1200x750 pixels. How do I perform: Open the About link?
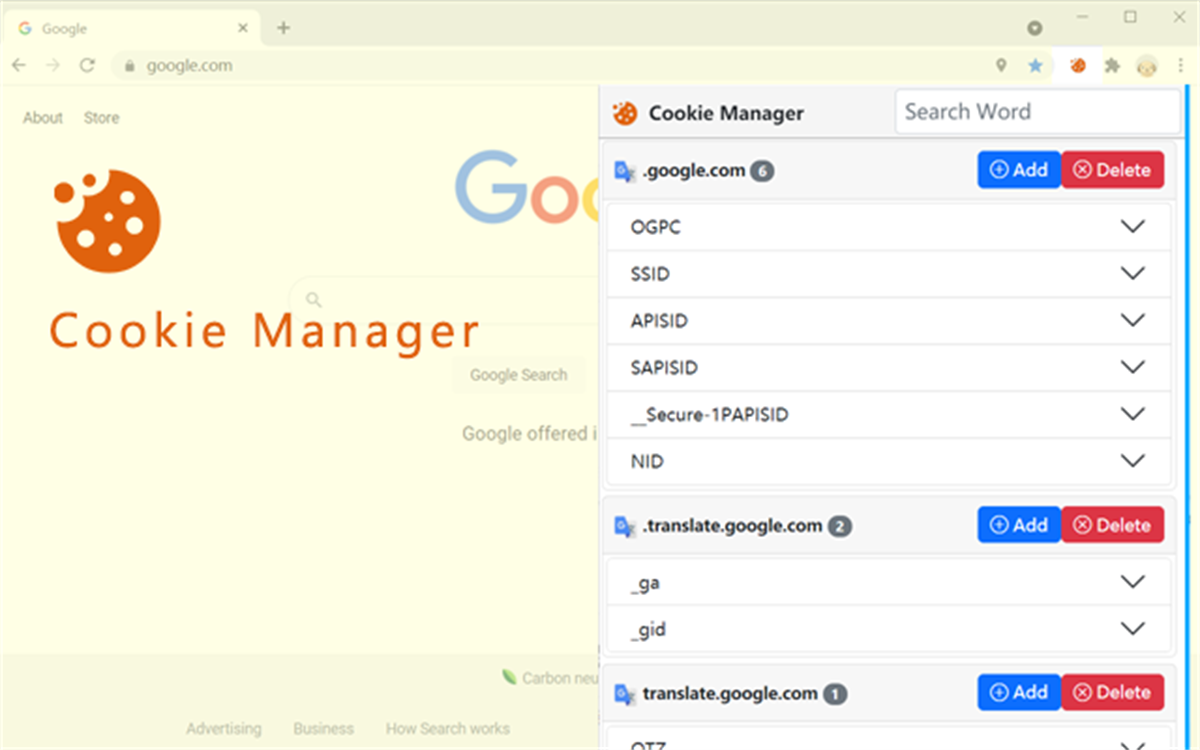pos(43,118)
